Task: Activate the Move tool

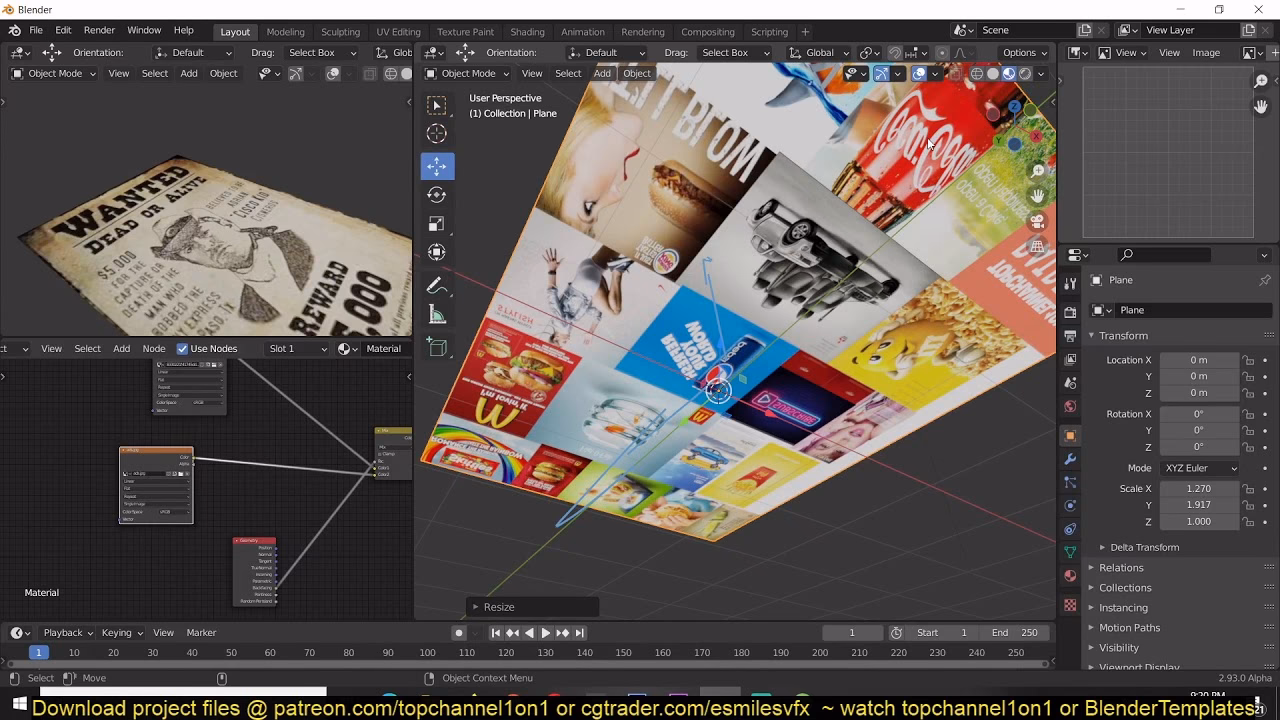Action: [437, 166]
